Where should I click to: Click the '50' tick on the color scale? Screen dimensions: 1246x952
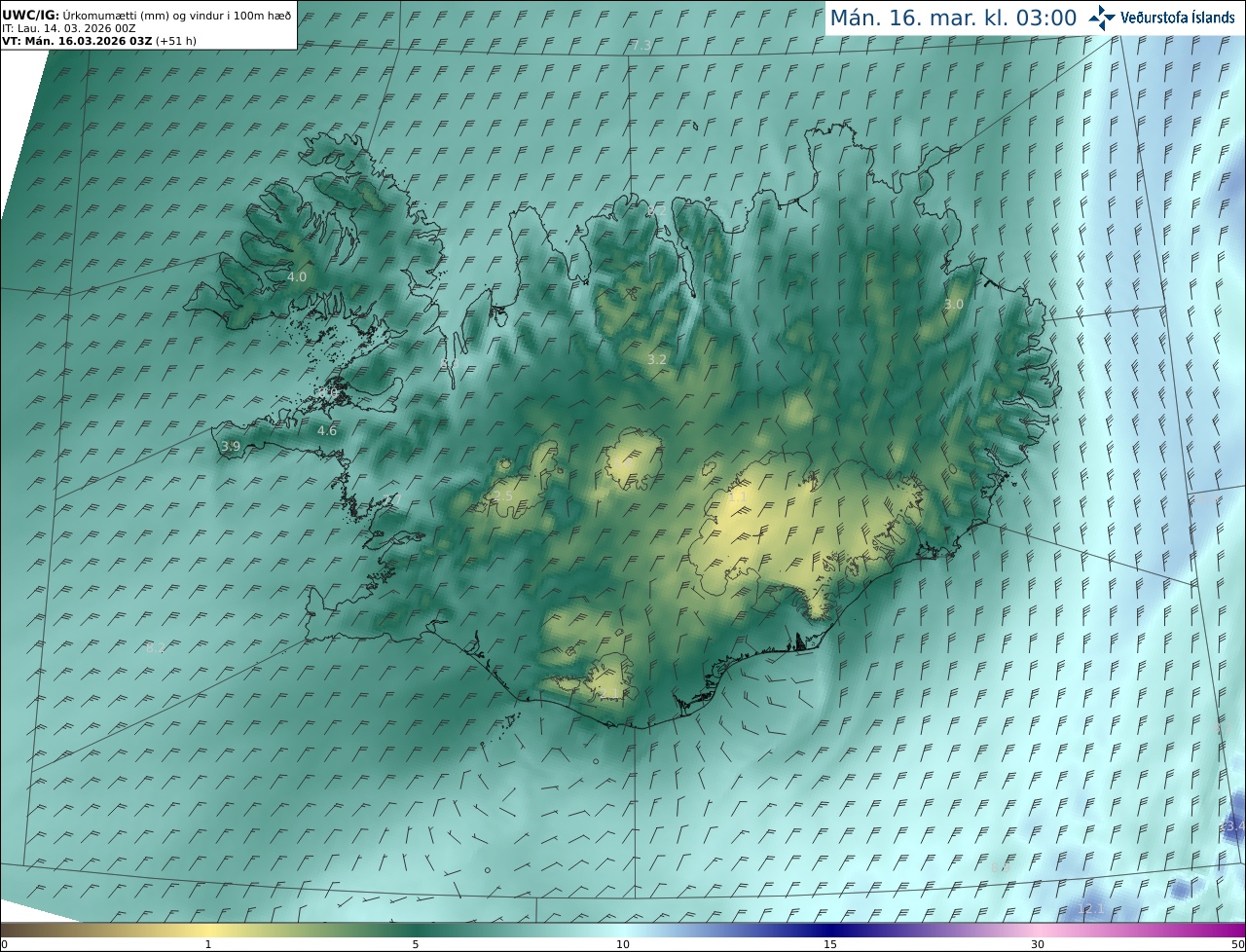[1237, 944]
